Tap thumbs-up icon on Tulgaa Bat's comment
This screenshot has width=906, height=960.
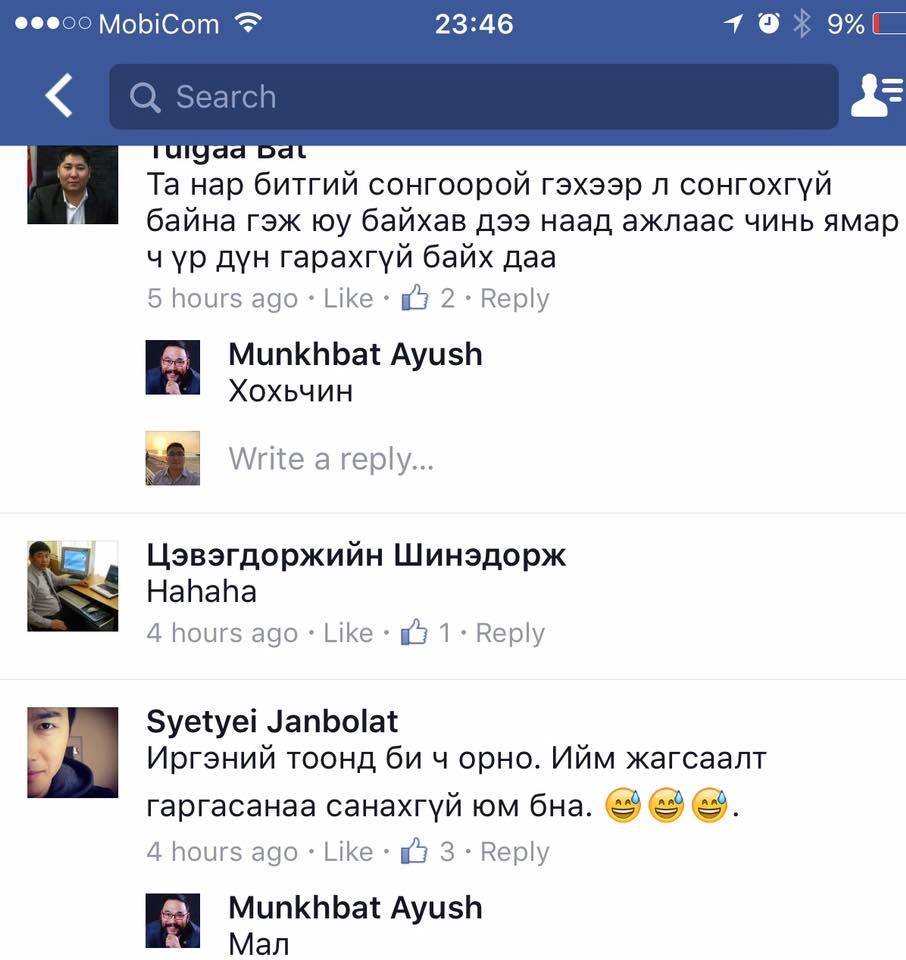(414, 298)
